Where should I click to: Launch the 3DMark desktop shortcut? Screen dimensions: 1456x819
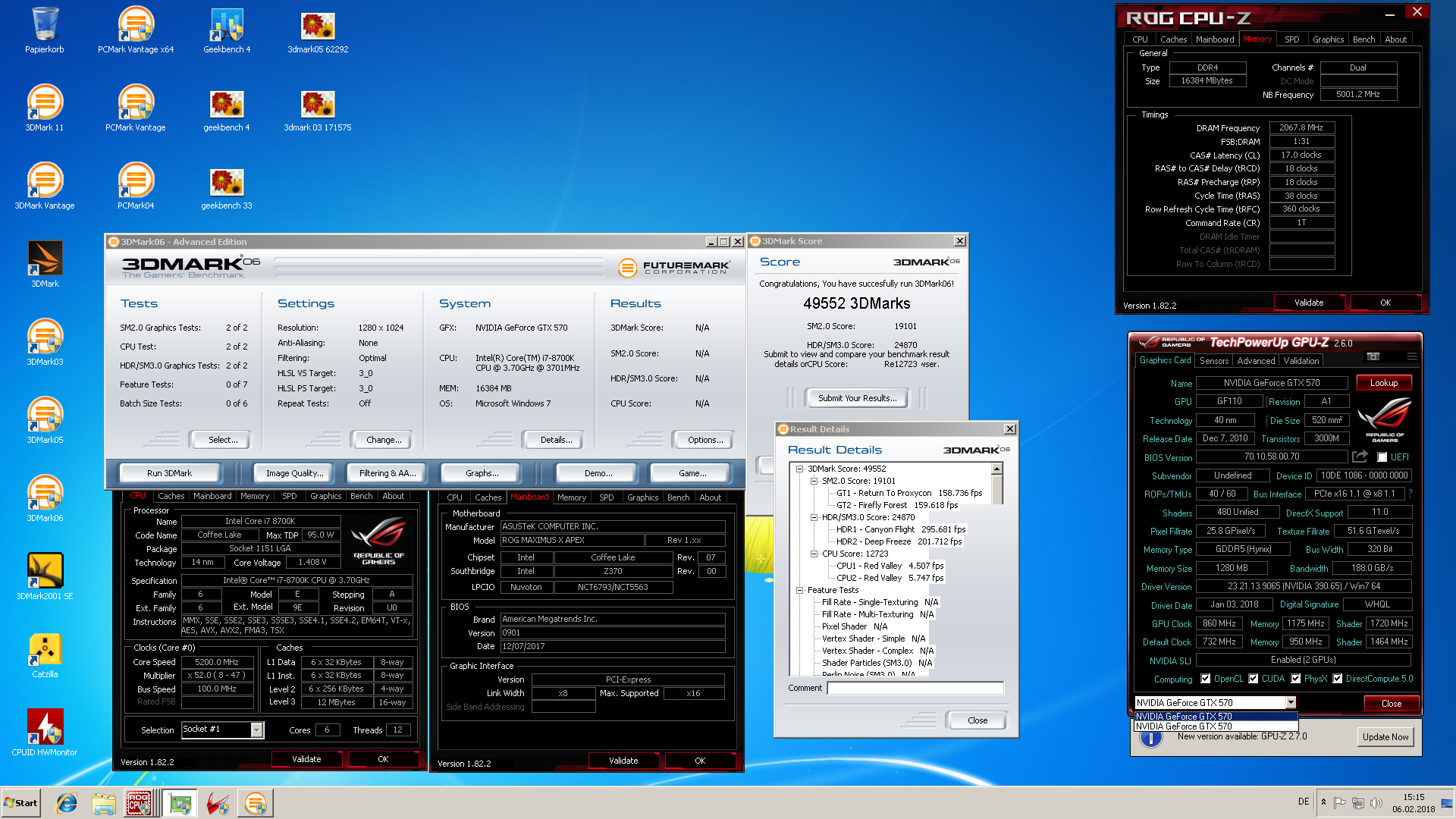pos(45,265)
